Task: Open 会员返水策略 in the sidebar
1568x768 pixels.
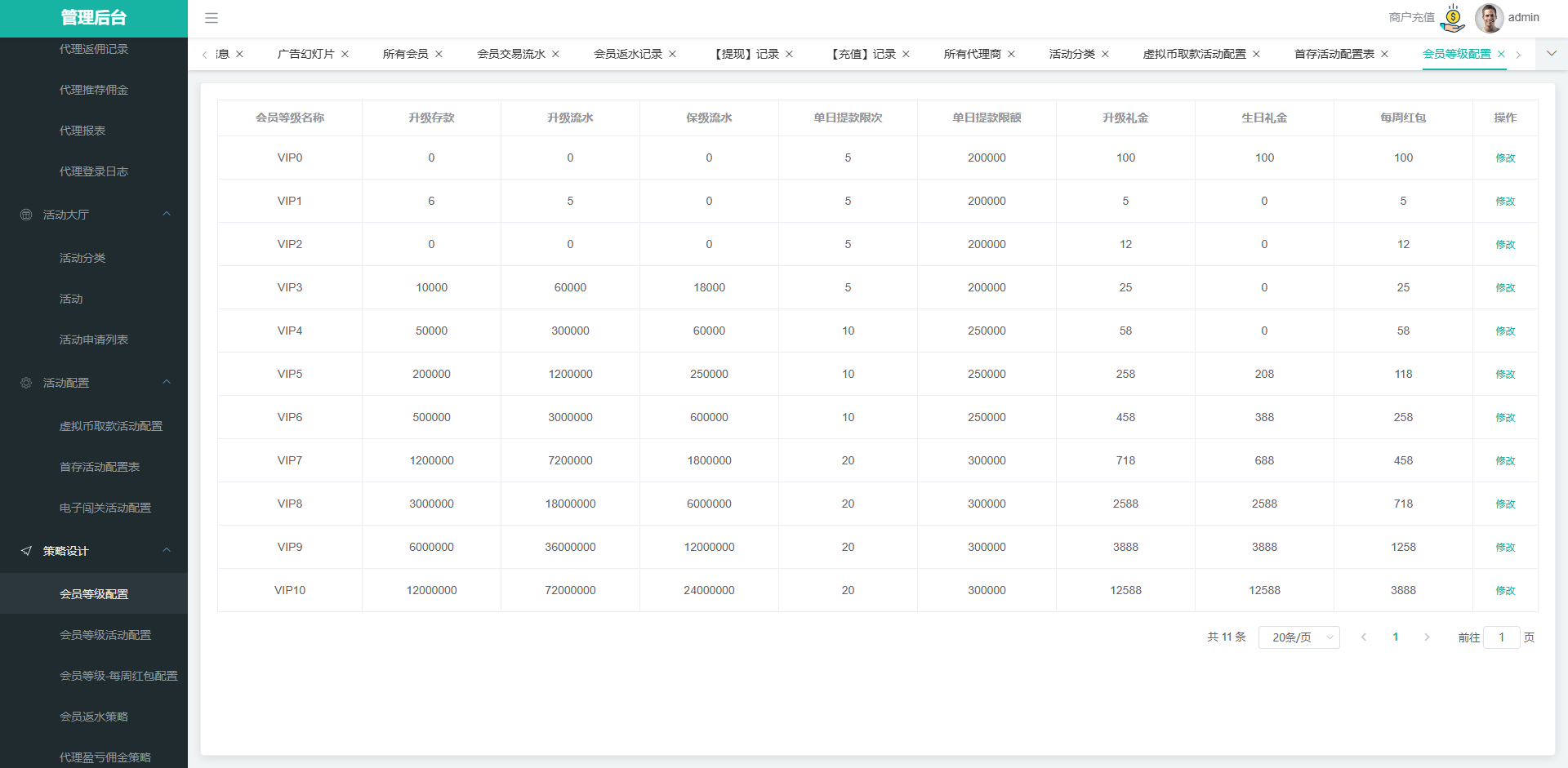Action: pos(94,717)
